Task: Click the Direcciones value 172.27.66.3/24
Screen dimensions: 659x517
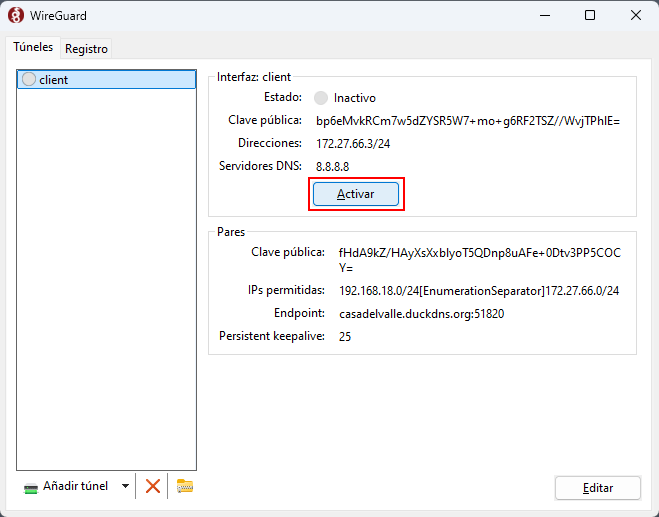Action: pos(353,144)
